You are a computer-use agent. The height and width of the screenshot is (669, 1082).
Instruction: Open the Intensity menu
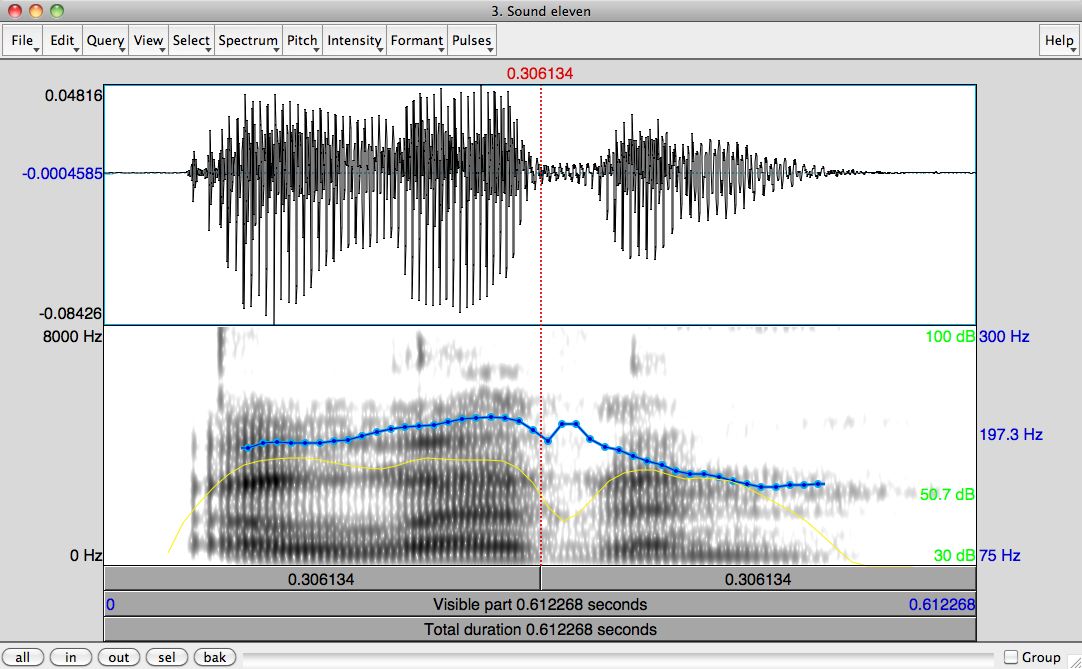click(355, 41)
